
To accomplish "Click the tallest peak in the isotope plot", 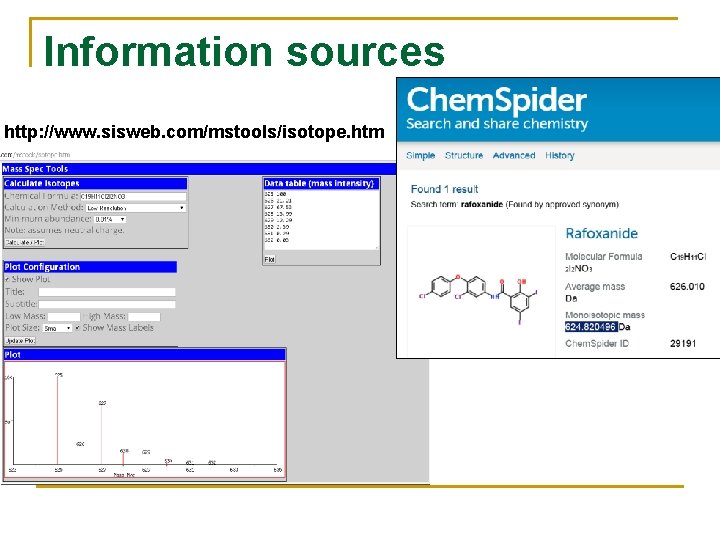I will click(x=57, y=420).
